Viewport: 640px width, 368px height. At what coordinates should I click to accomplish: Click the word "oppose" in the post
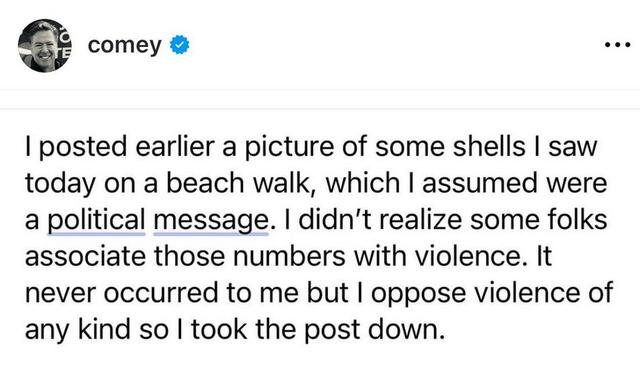418,295
